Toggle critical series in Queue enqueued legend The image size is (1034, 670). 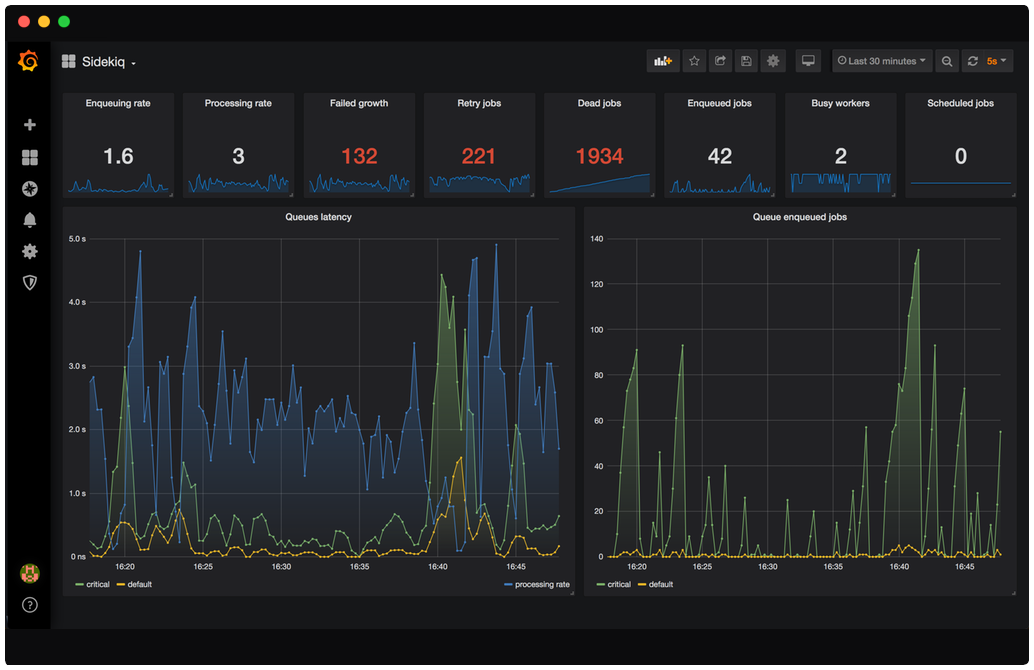pos(619,584)
